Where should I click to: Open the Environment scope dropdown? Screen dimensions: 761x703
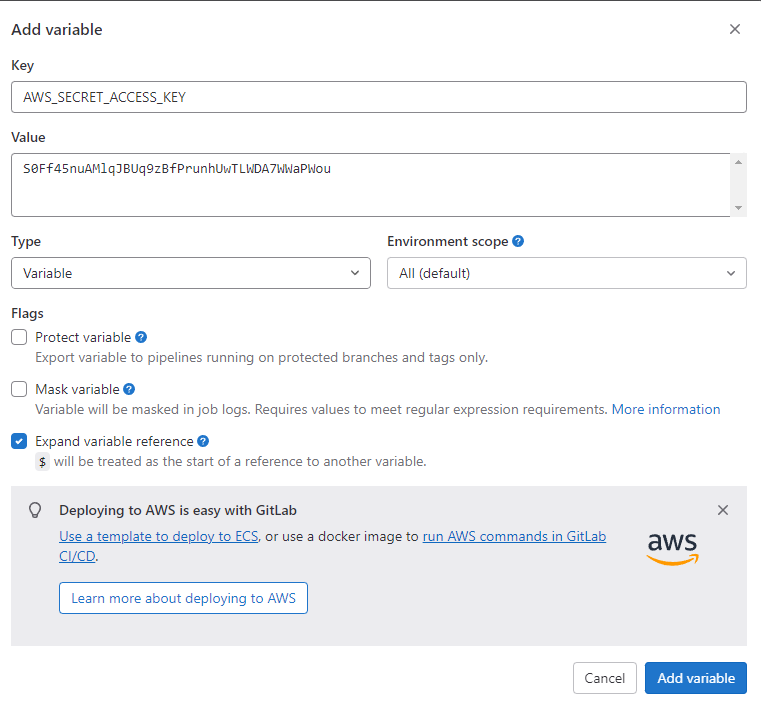tap(566, 273)
